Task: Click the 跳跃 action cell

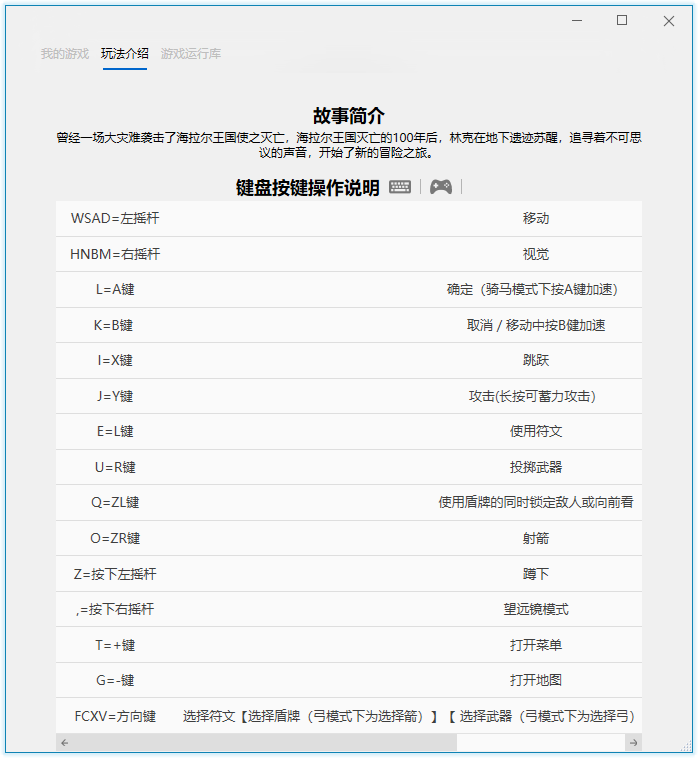Action: [x=535, y=361]
